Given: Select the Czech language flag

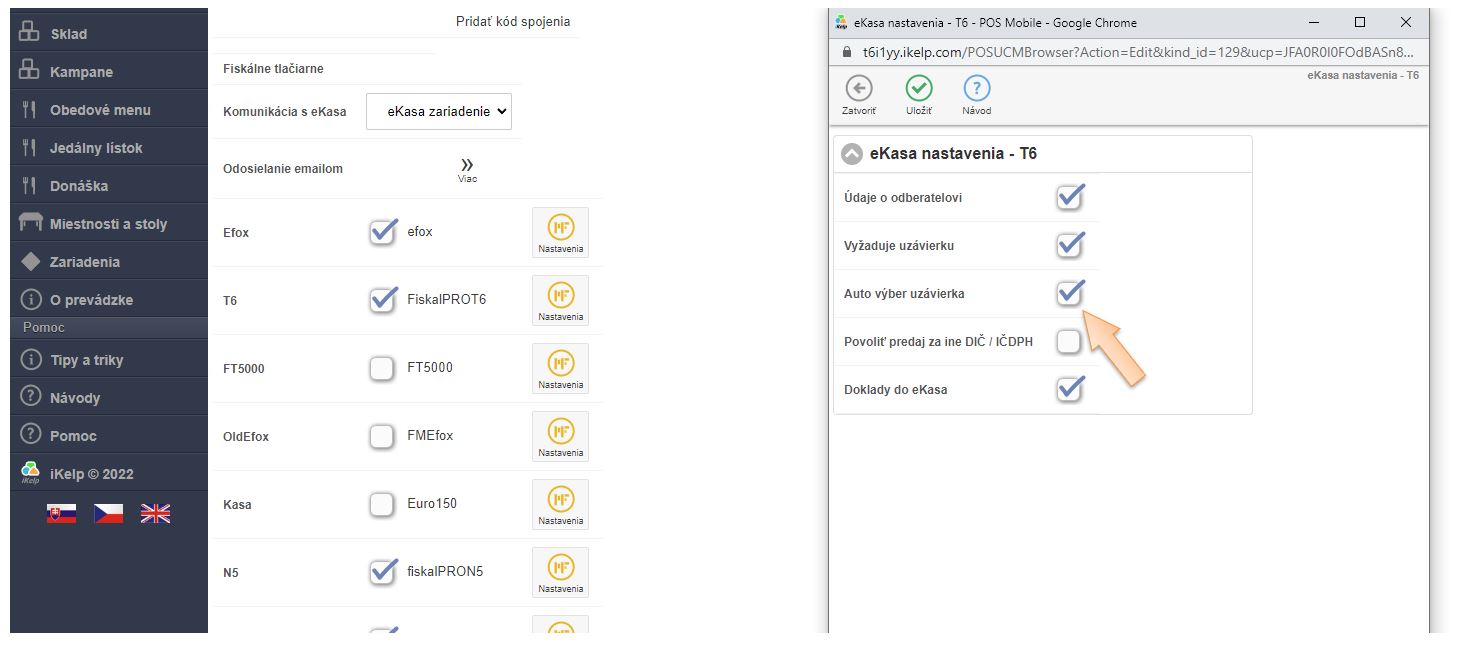Looking at the screenshot, I should (108, 513).
